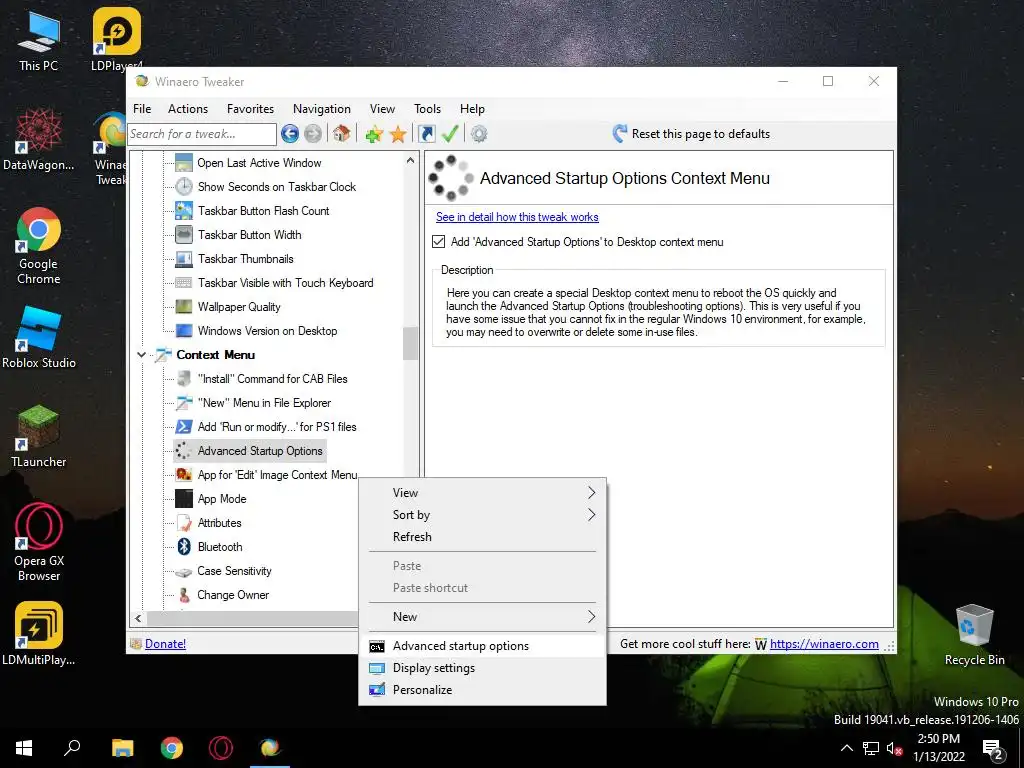Select Wallpaper Quality tweak
The width and height of the screenshot is (1024, 768).
(239, 307)
